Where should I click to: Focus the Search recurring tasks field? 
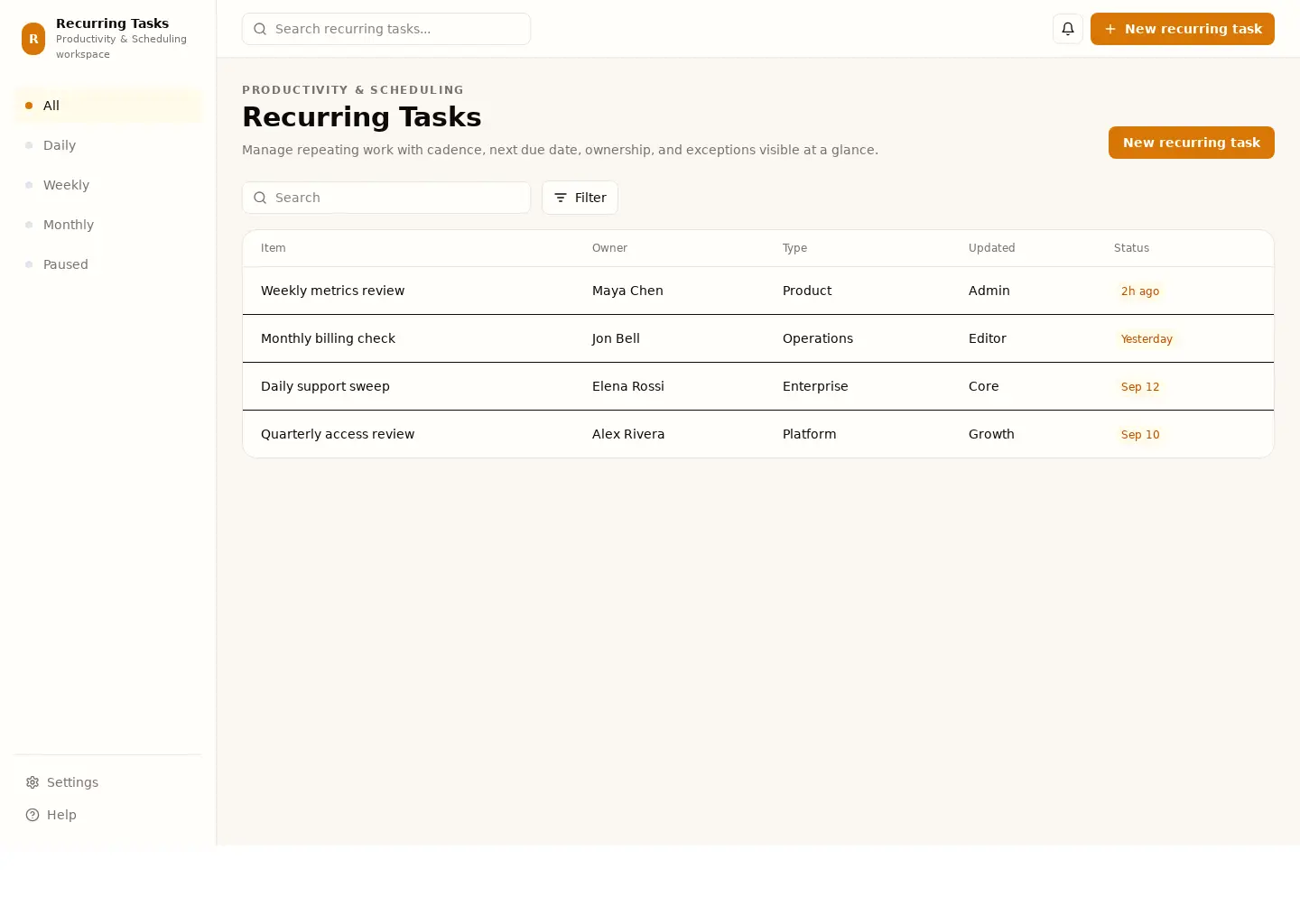click(386, 29)
